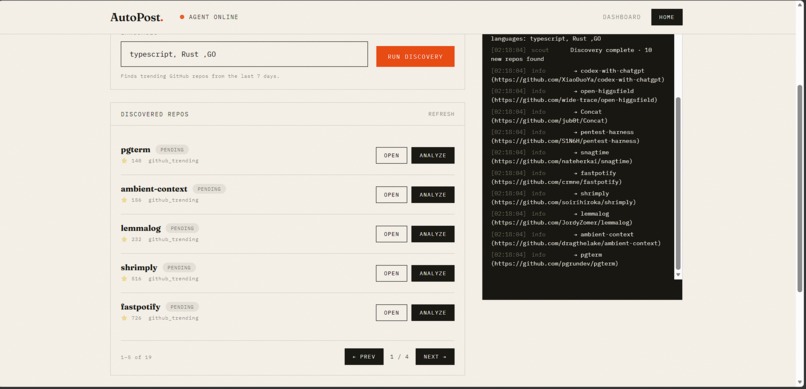This screenshot has height=389, width=806.
Task: Open the ambient-context repo
Action: point(391,195)
